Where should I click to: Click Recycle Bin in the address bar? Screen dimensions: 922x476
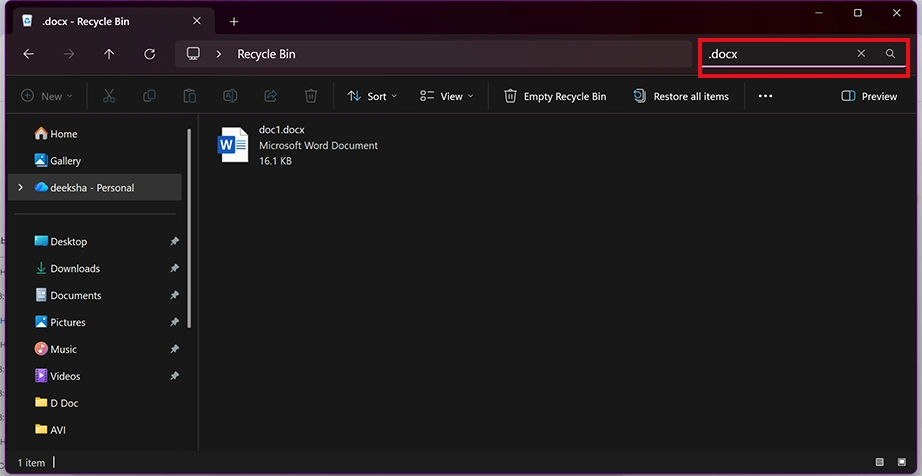pyautogui.click(x=266, y=54)
